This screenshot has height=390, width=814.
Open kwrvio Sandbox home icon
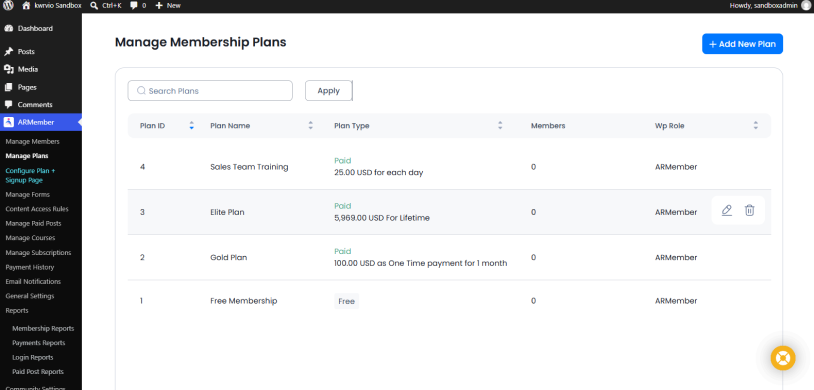[x=26, y=6]
